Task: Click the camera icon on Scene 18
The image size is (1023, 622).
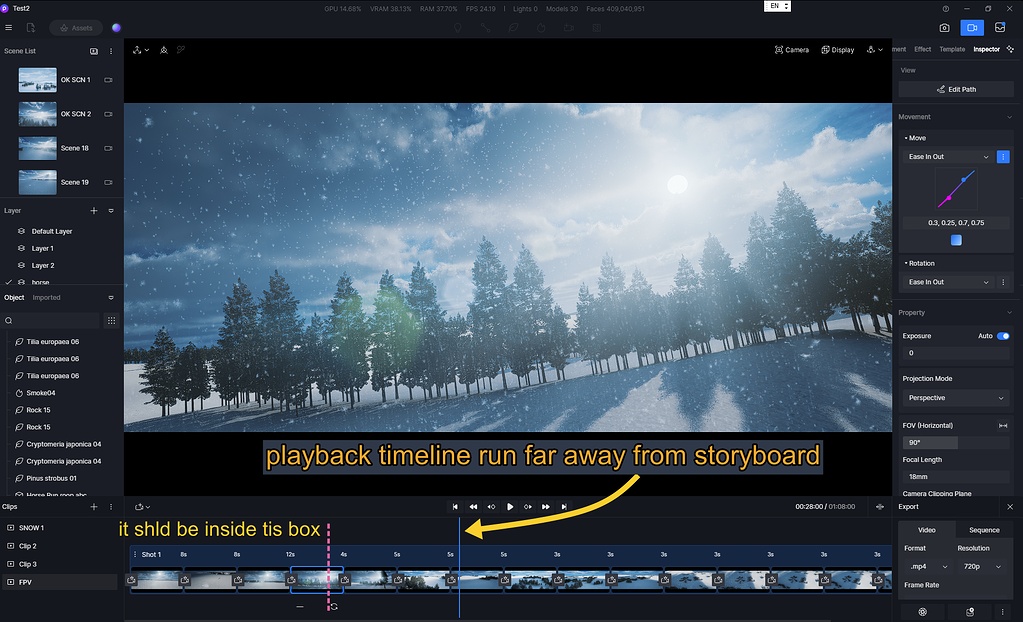Action: (108, 147)
